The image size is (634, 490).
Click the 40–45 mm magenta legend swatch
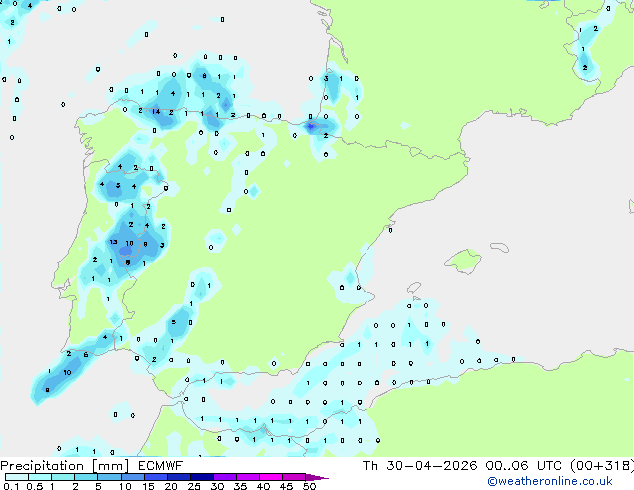(x=271, y=477)
